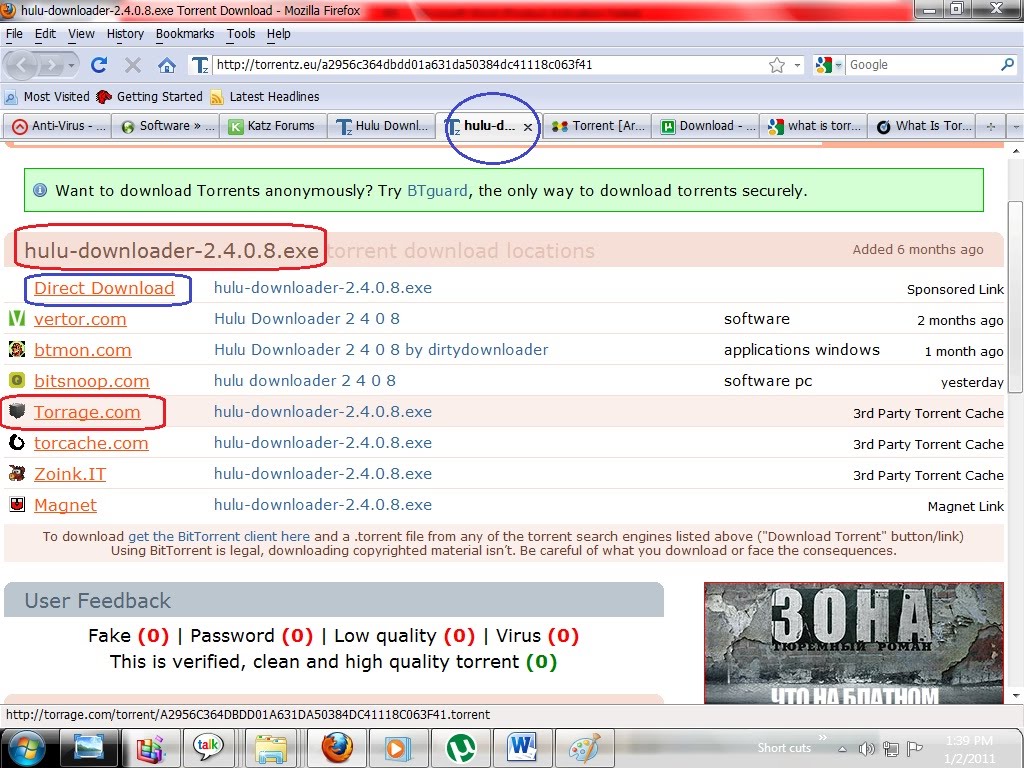Viewport: 1024px width, 768px height.
Task: Open the back/forward history dropdown
Action: pyautogui.click(x=72, y=65)
